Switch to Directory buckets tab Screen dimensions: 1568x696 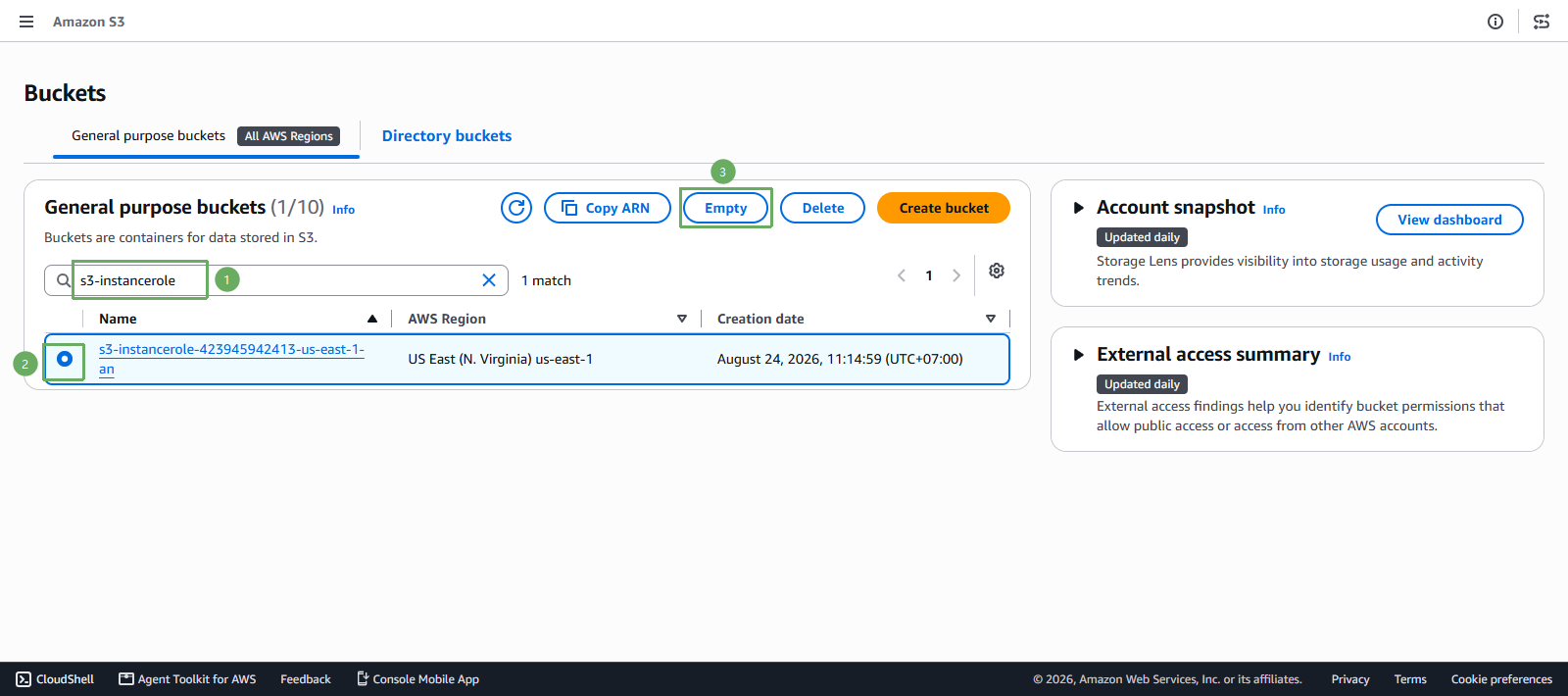click(447, 136)
